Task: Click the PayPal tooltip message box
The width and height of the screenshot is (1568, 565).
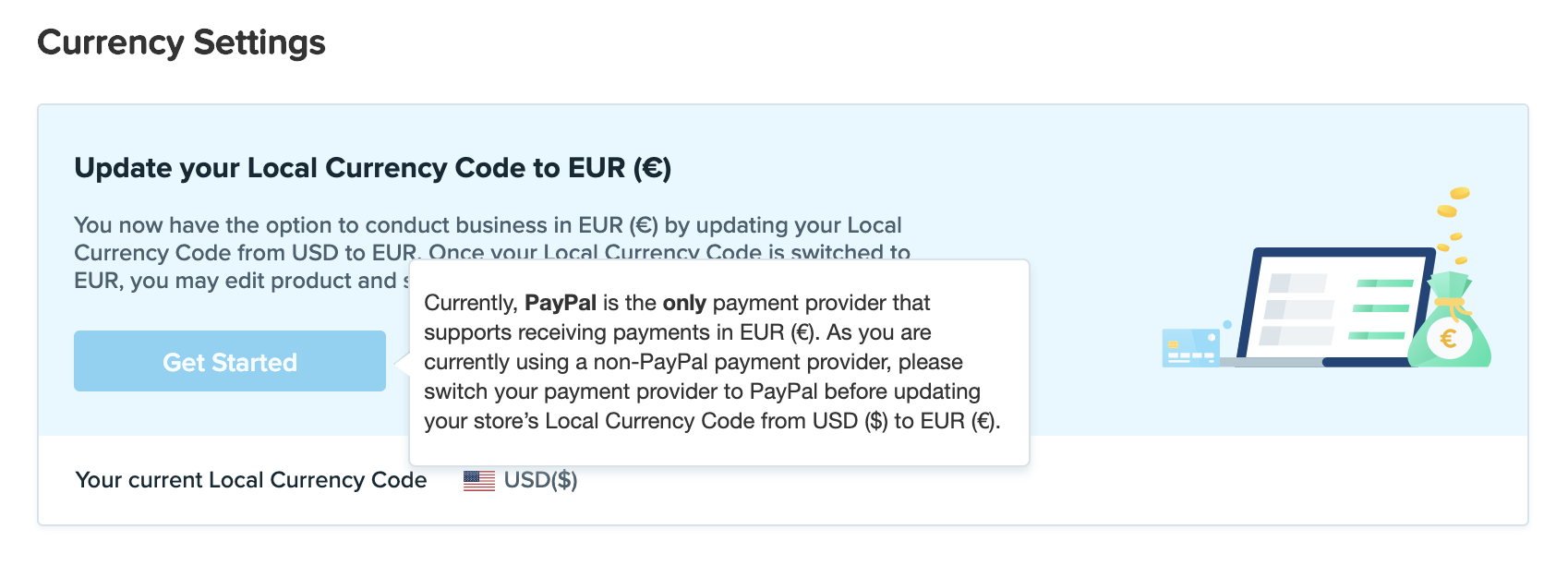Action: pyautogui.click(x=719, y=363)
